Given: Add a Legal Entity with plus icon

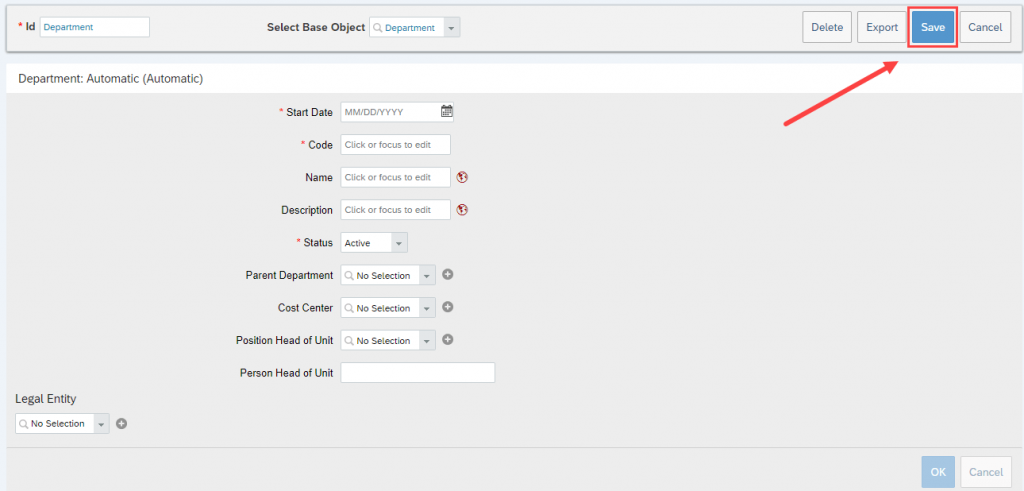Looking at the screenshot, I should (x=121, y=424).
